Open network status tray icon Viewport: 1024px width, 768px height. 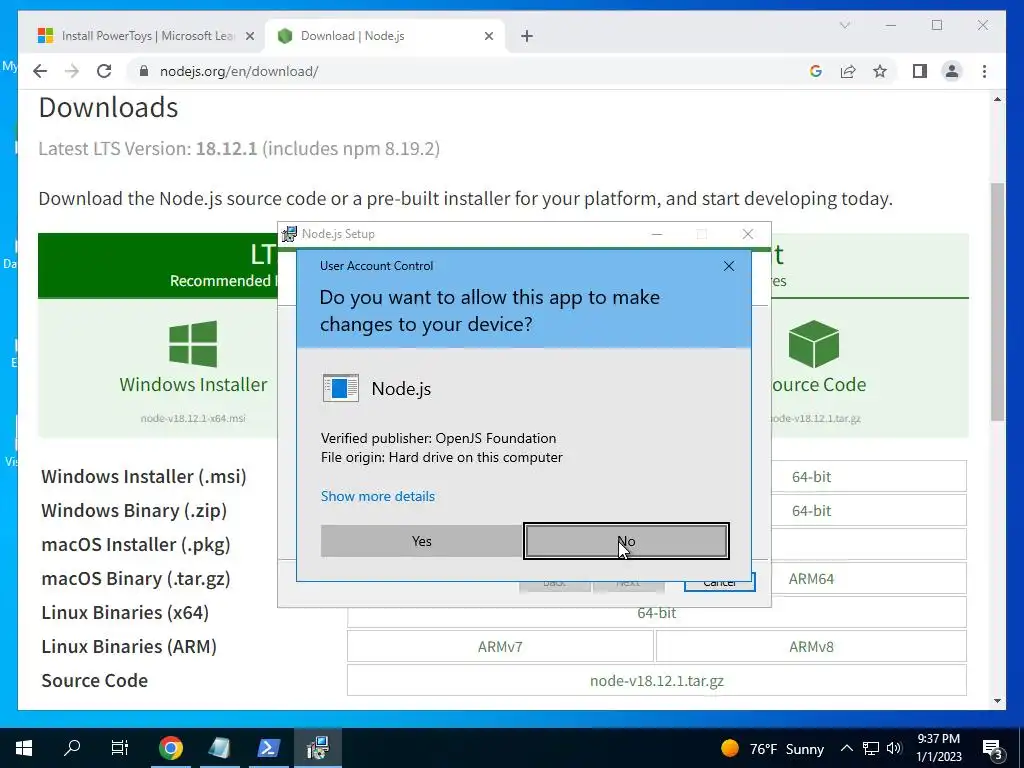click(871, 748)
